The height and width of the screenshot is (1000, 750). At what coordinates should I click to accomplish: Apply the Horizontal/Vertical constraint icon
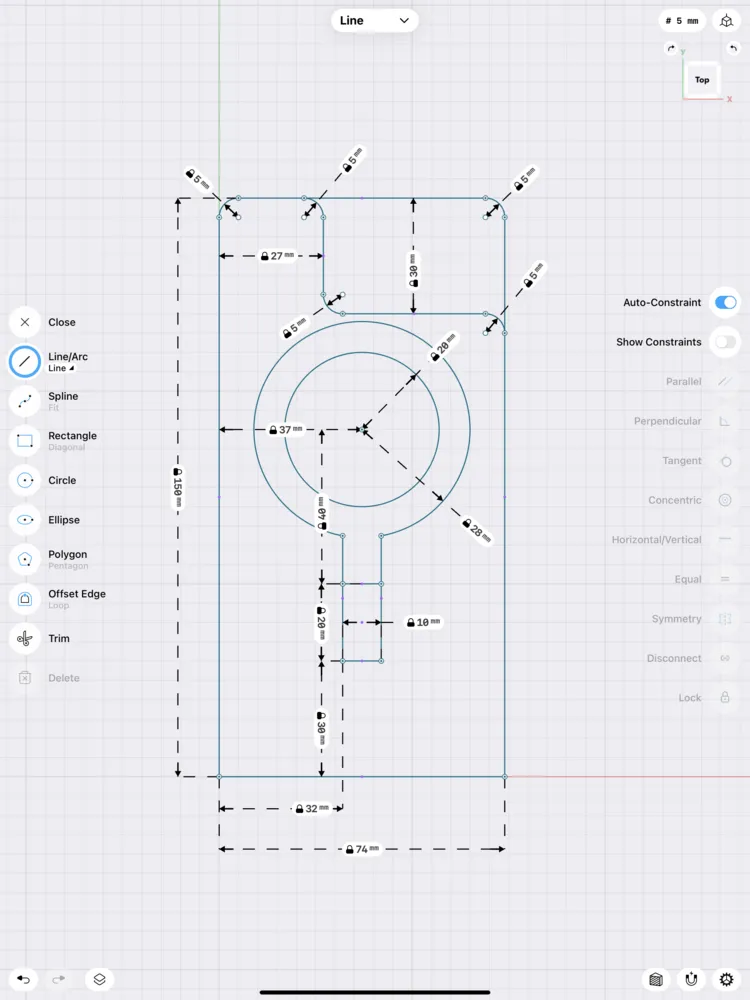(725, 539)
